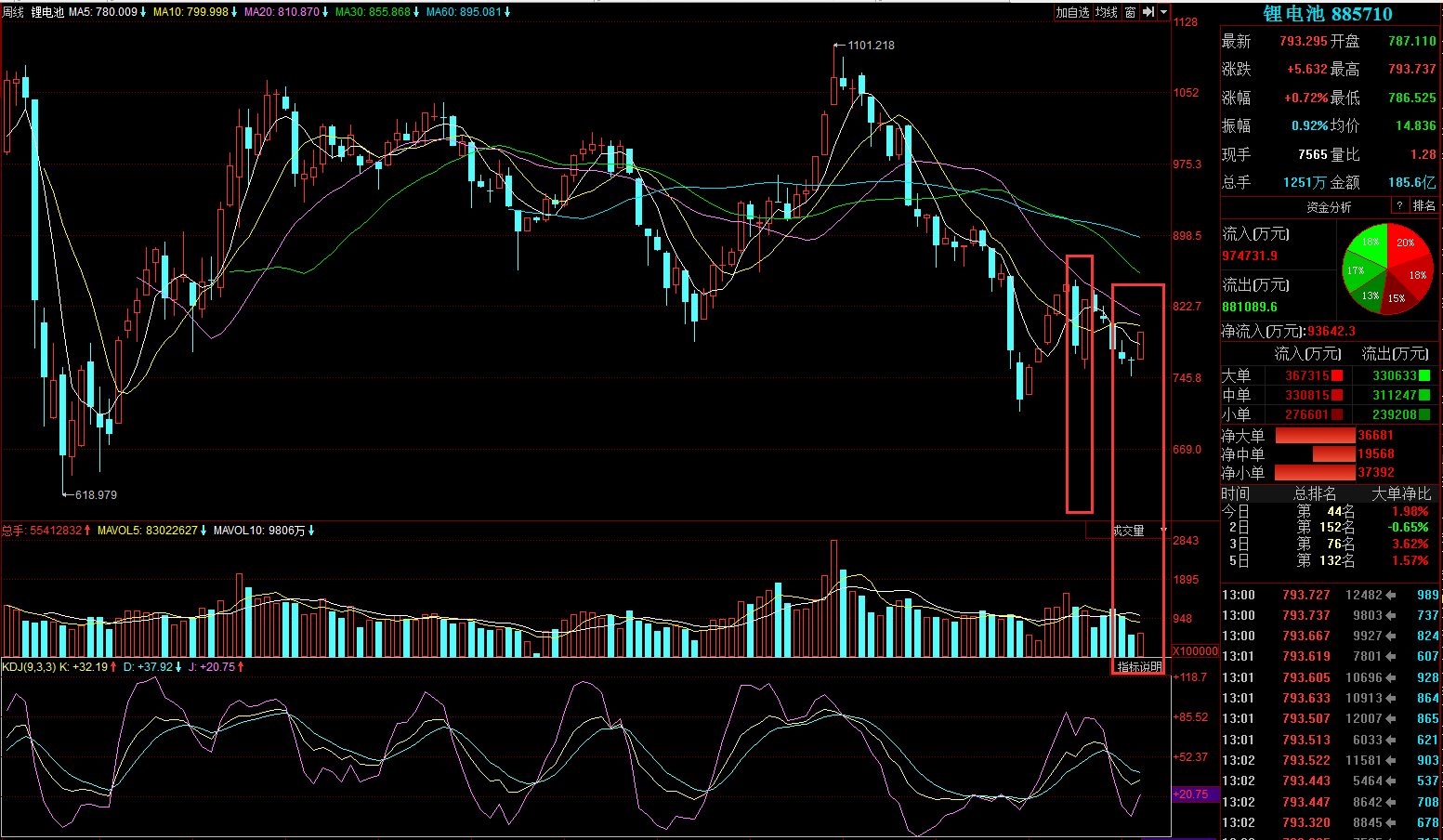This screenshot has width=1443, height=840.
Task: Click the 窗 window layout button
Action: click(x=1130, y=12)
